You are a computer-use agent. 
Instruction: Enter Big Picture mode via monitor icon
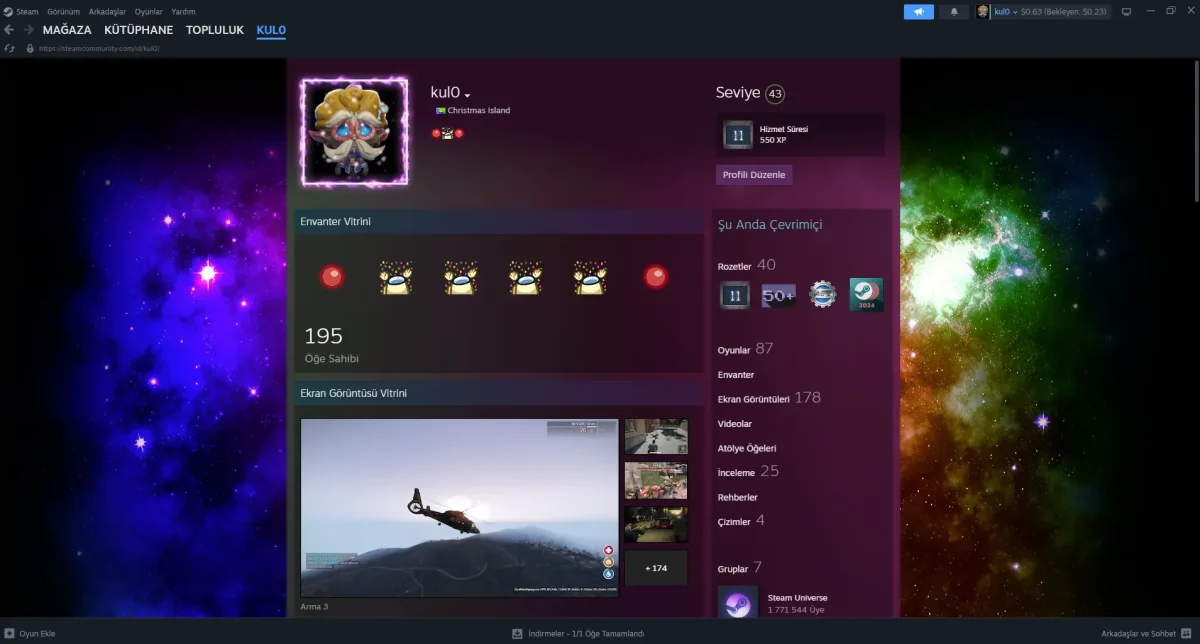(x=1126, y=12)
